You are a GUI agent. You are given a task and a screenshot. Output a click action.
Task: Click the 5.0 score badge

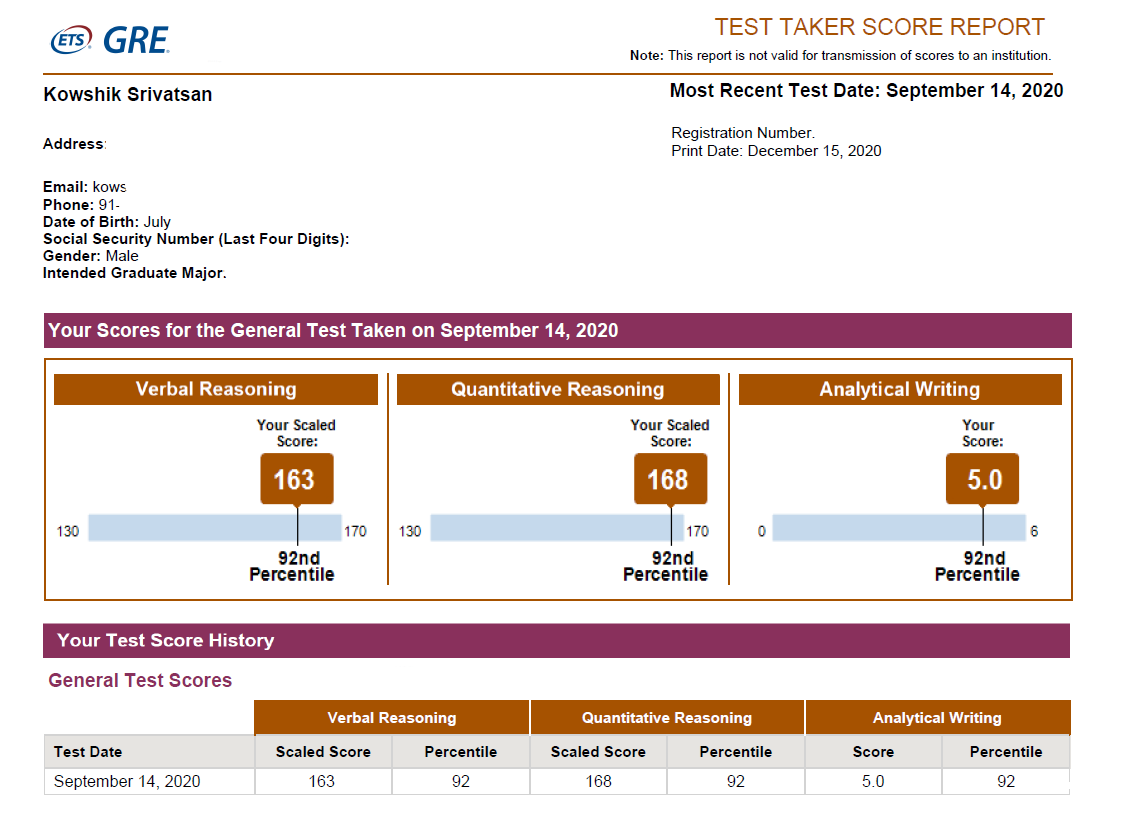pos(982,479)
